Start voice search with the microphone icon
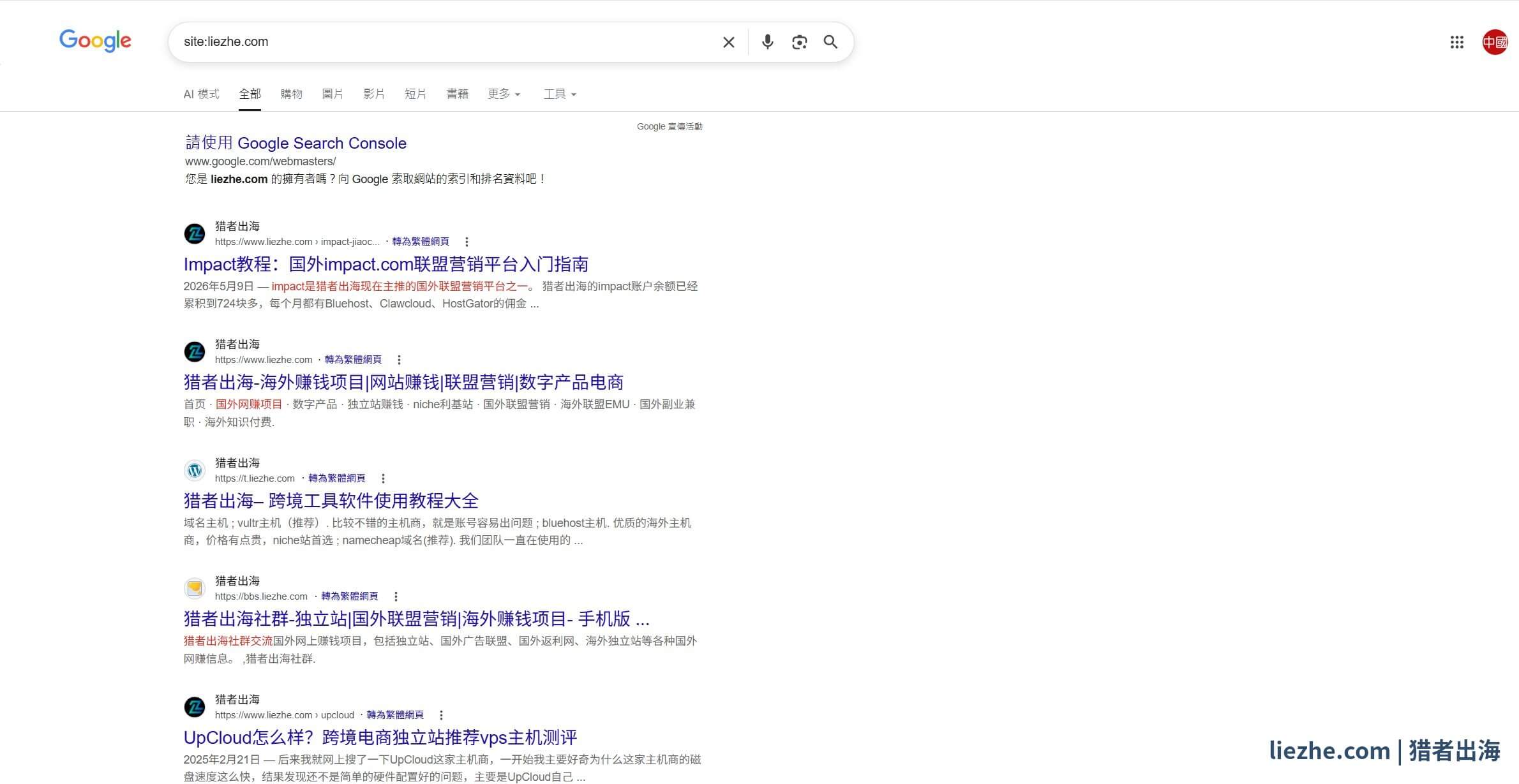Screen dimensions: 1519x784 [767, 42]
